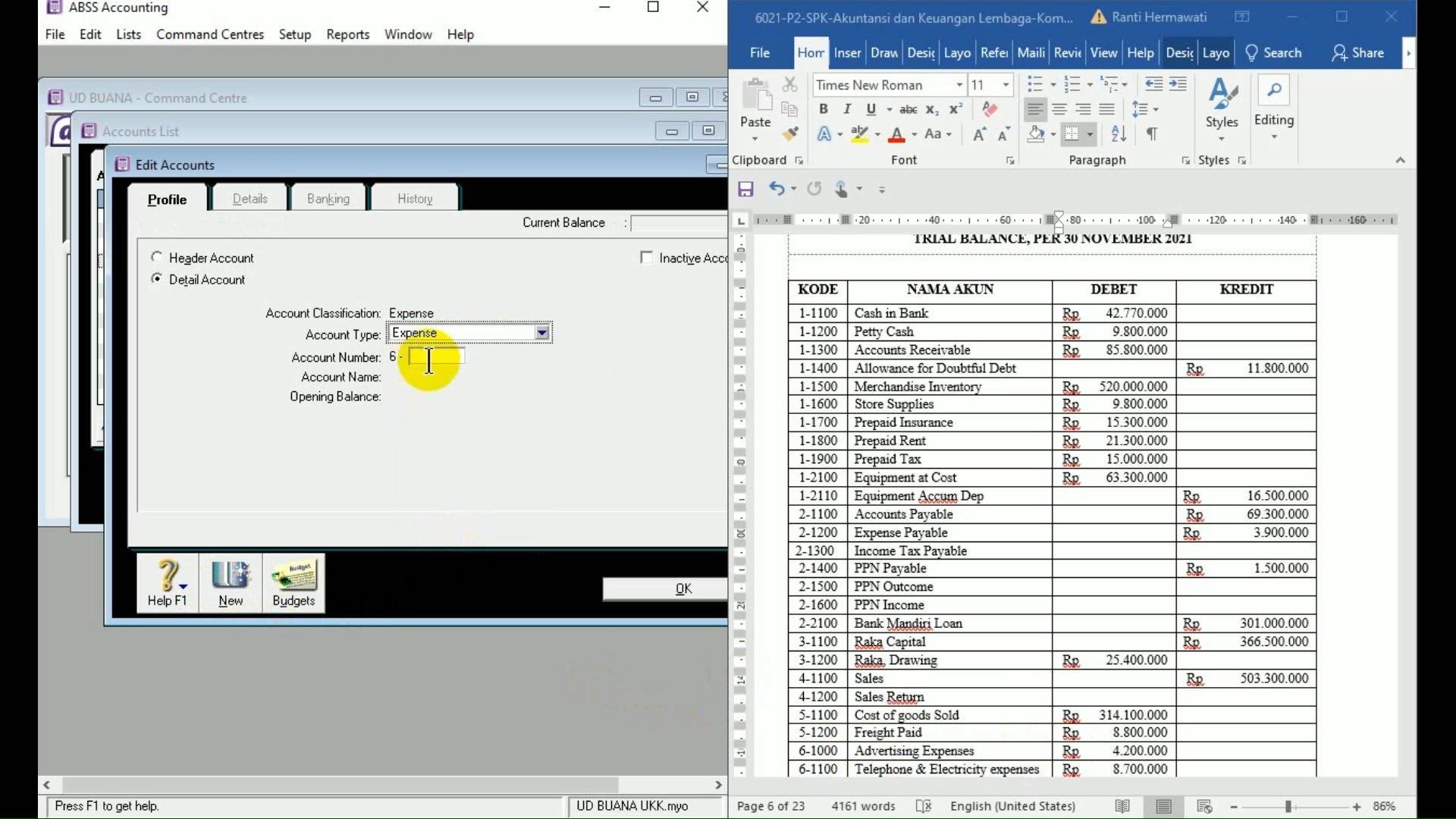Align text left in Word
This screenshot has height=819, width=1456.
[1035, 109]
